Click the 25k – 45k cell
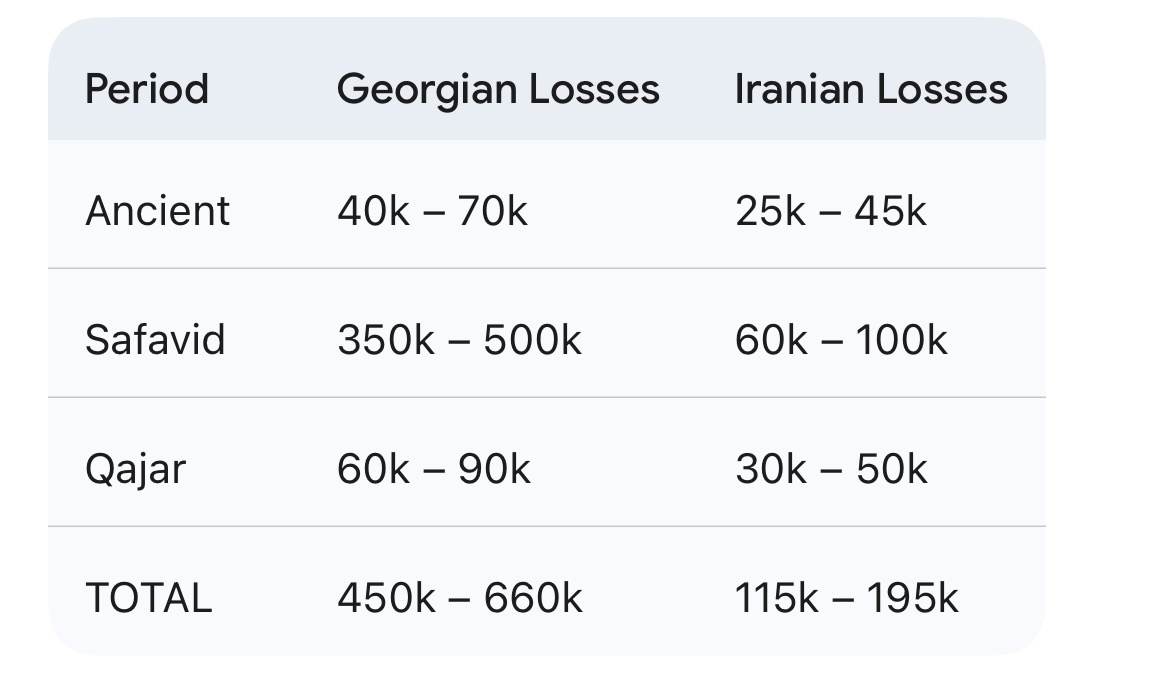This screenshot has width=1170, height=686. click(x=830, y=211)
